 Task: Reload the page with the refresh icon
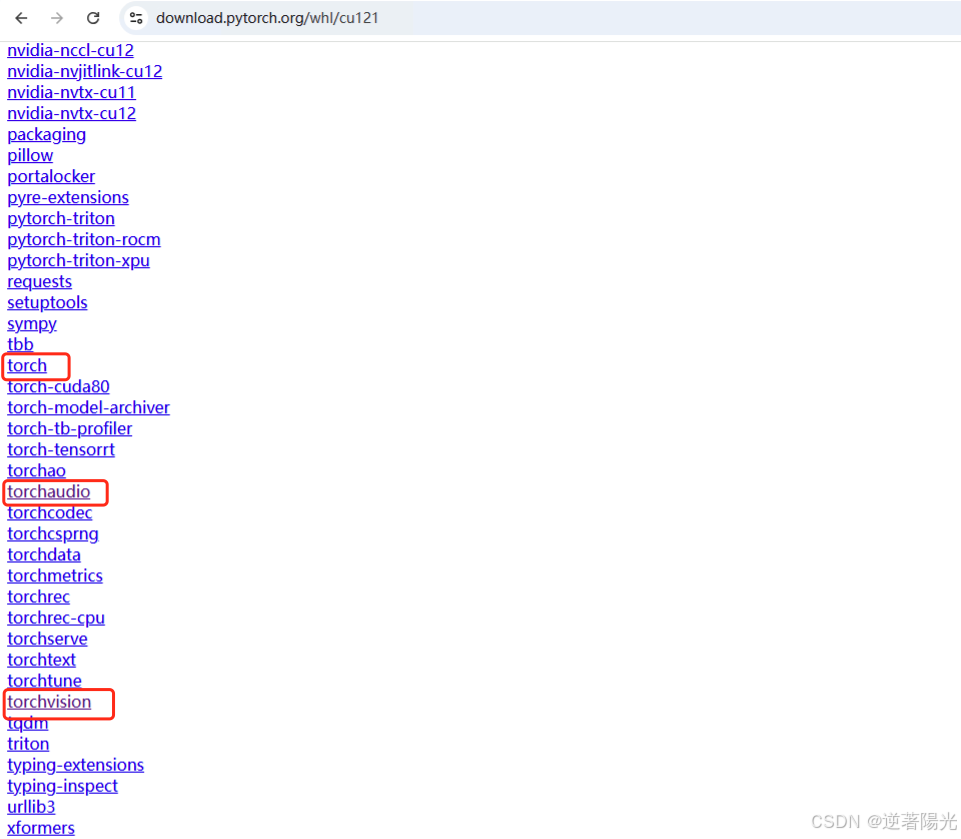93,18
